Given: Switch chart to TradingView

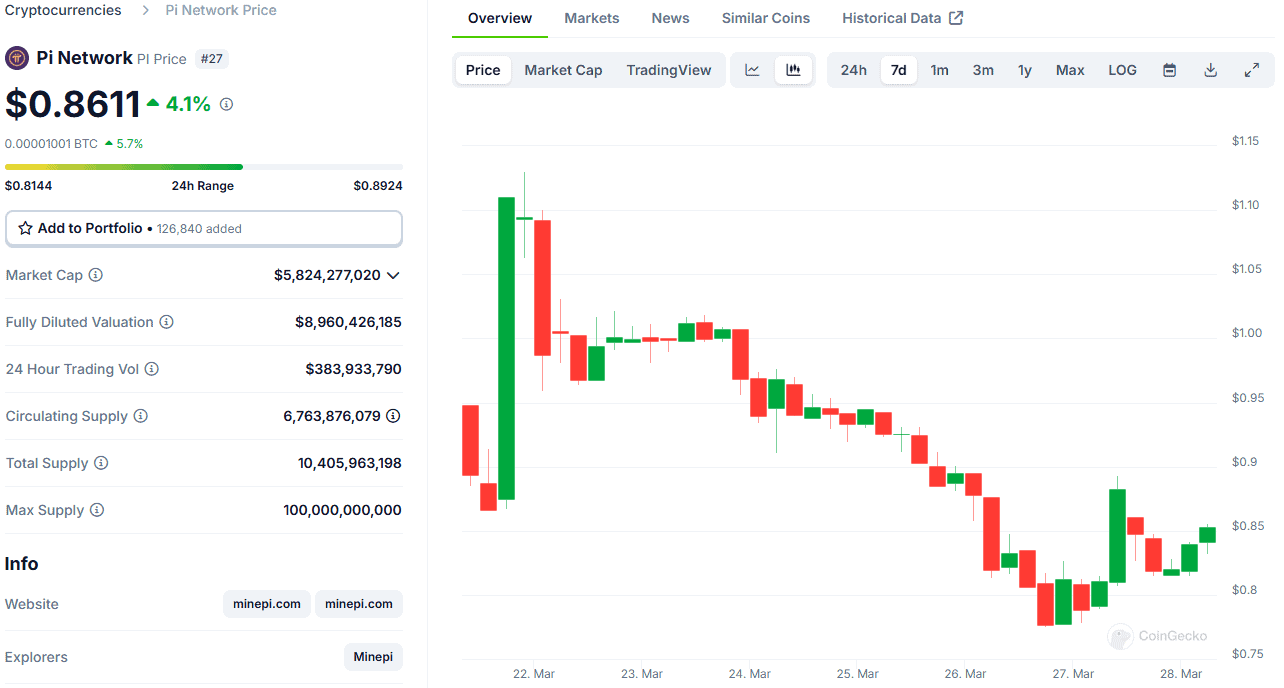Looking at the screenshot, I should [x=669, y=70].
